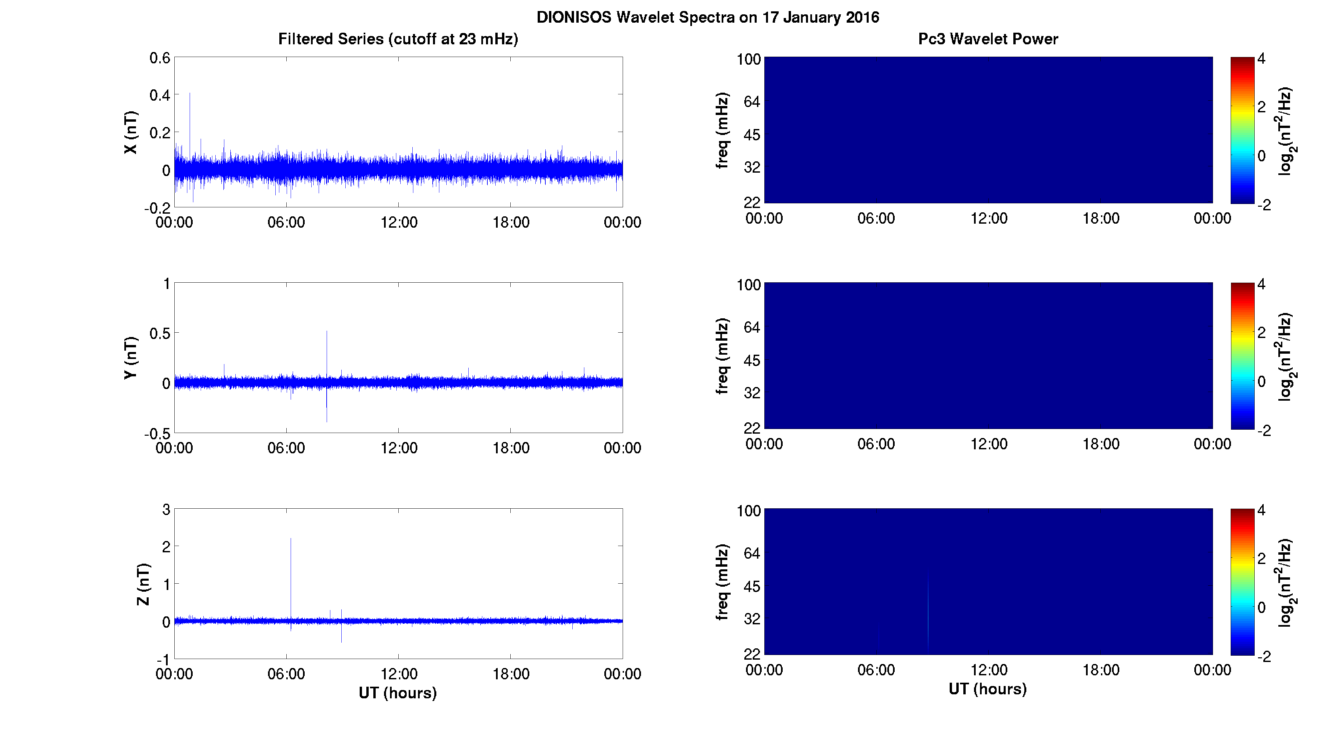Click the middle colorbar beside Y spectrum
This screenshot has height=754, width=1339.
(x=1245, y=356)
